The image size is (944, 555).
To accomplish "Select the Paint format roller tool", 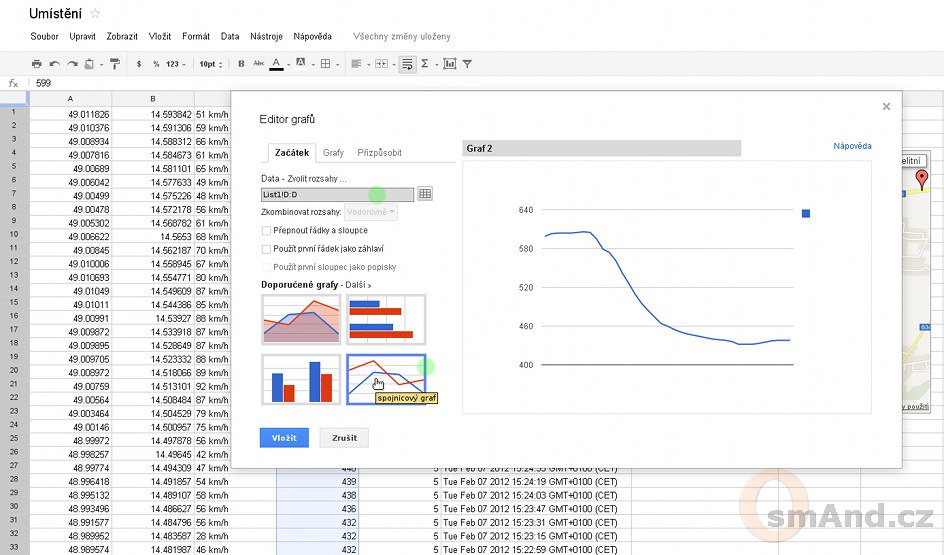I will coord(115,64).
